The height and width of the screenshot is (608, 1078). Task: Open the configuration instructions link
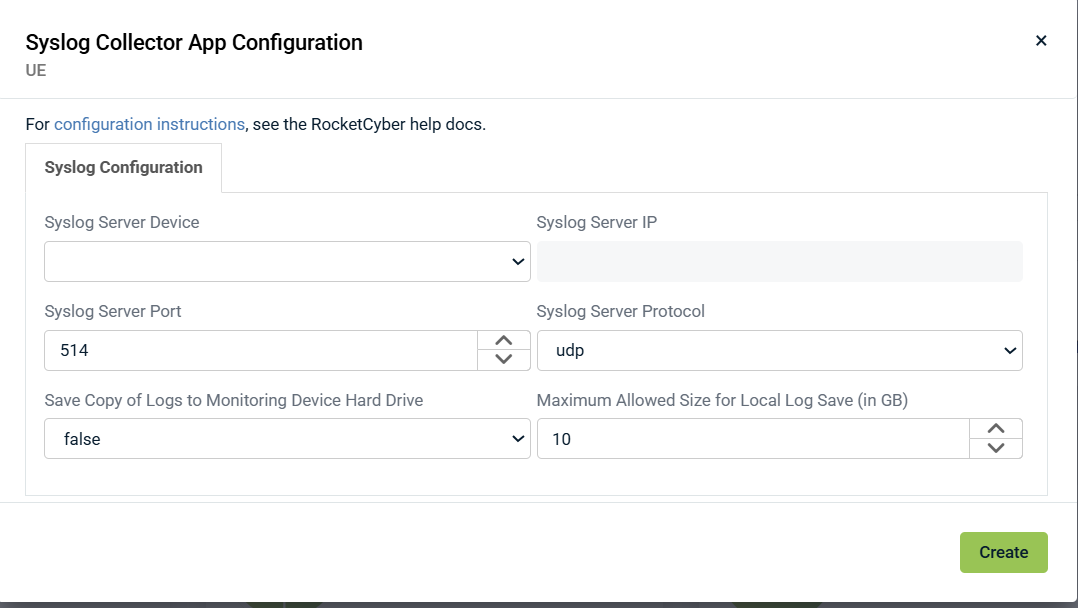pos(149,125)
